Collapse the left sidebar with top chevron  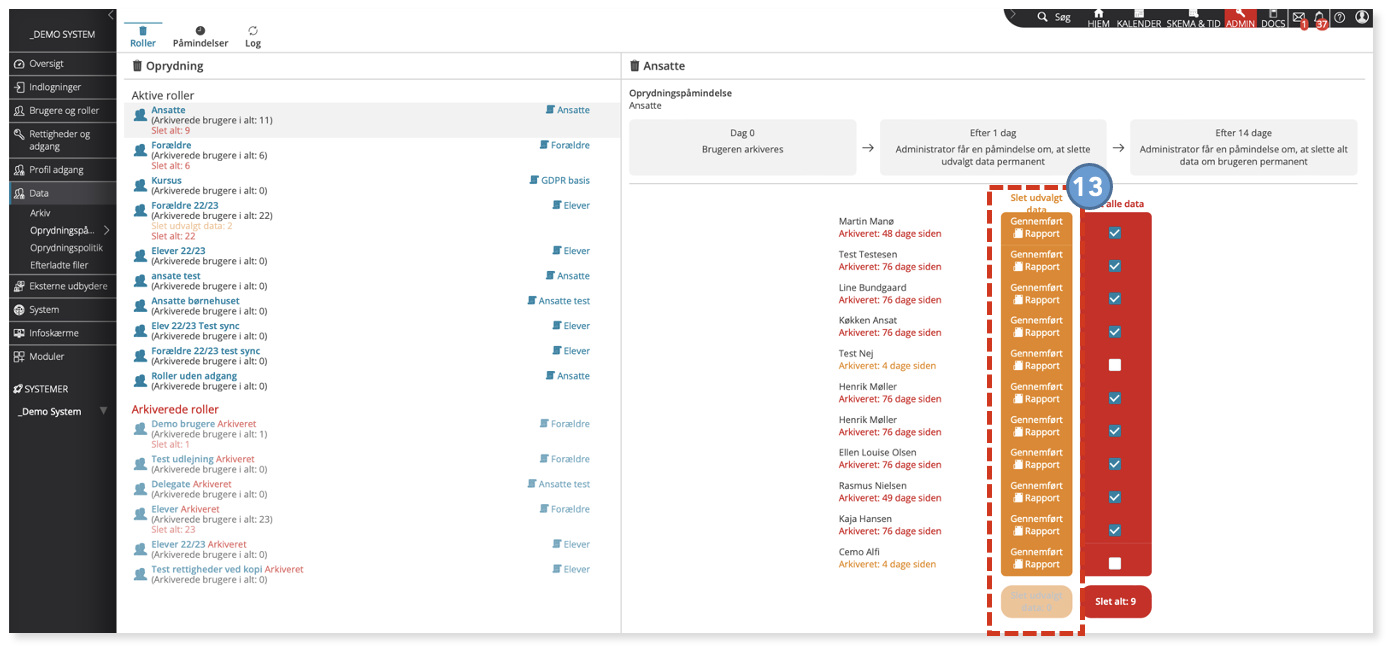pos(110,15)
